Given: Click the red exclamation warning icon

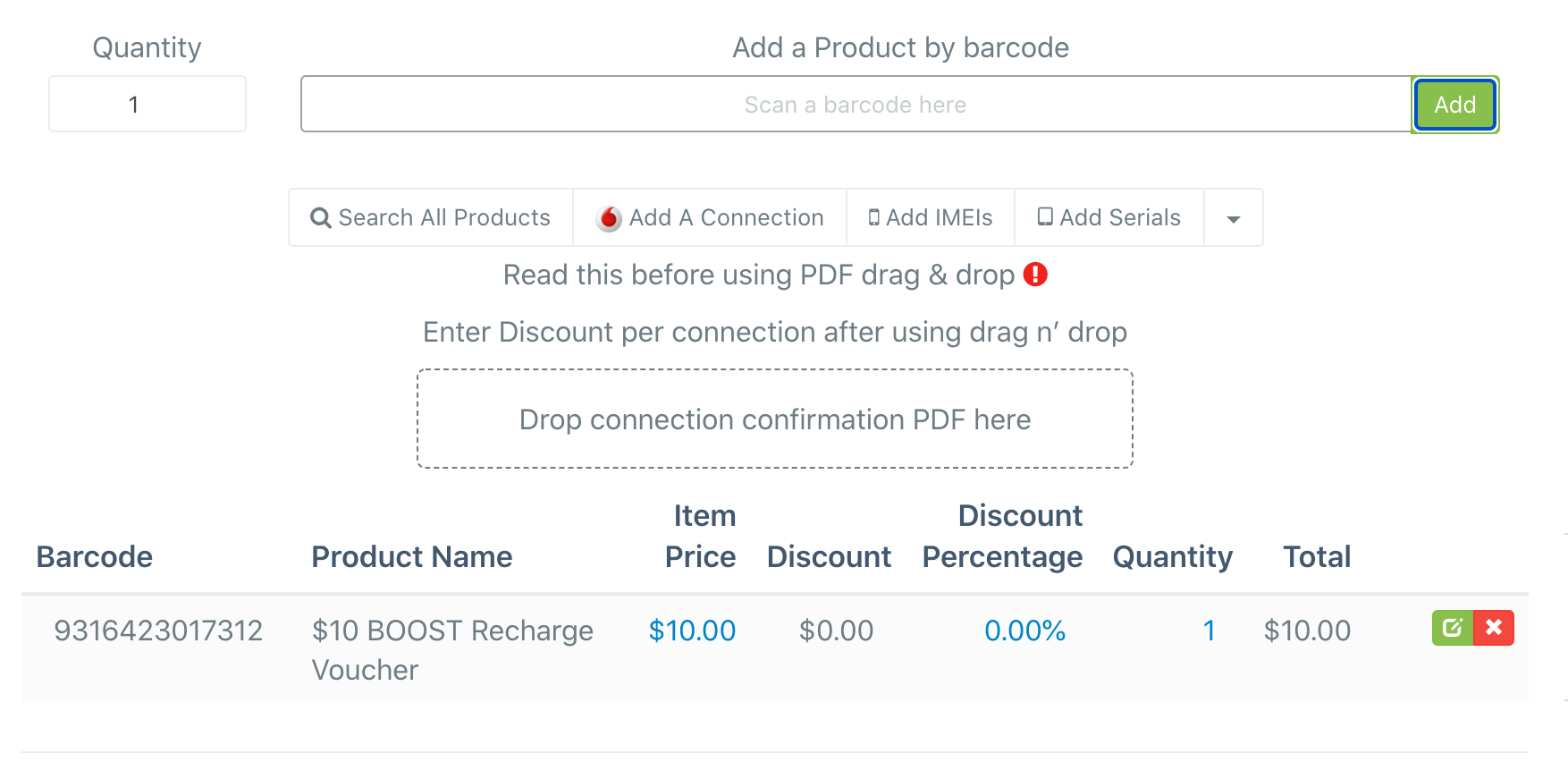Looking at the screenshot, I should click(x=1035, y=275).
